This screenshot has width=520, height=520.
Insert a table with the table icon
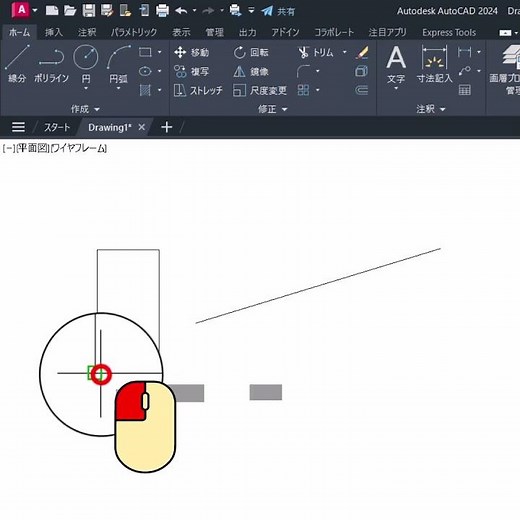click(x=464, y=90)
